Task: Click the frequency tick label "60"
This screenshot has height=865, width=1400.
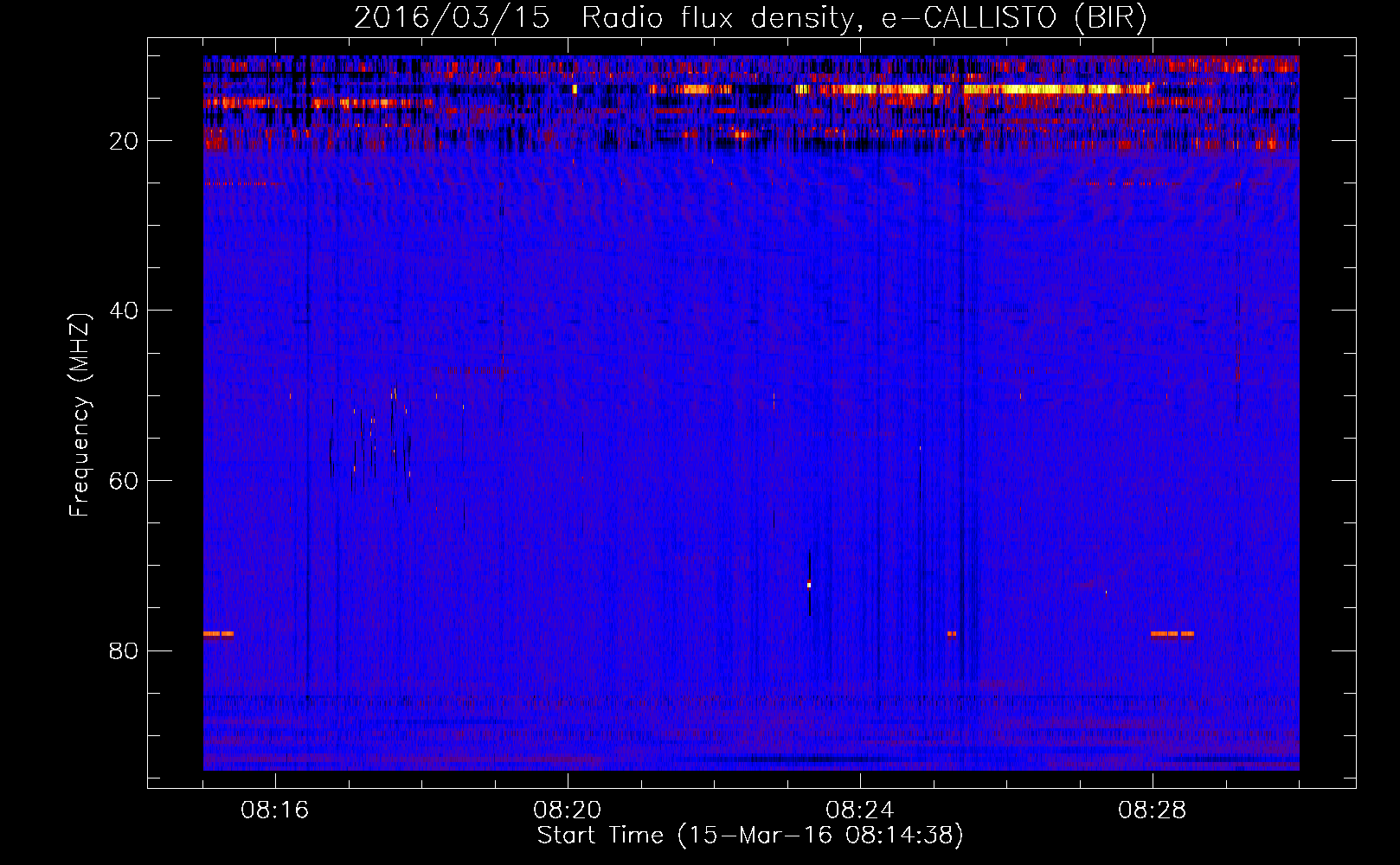Action: (124, 481)
